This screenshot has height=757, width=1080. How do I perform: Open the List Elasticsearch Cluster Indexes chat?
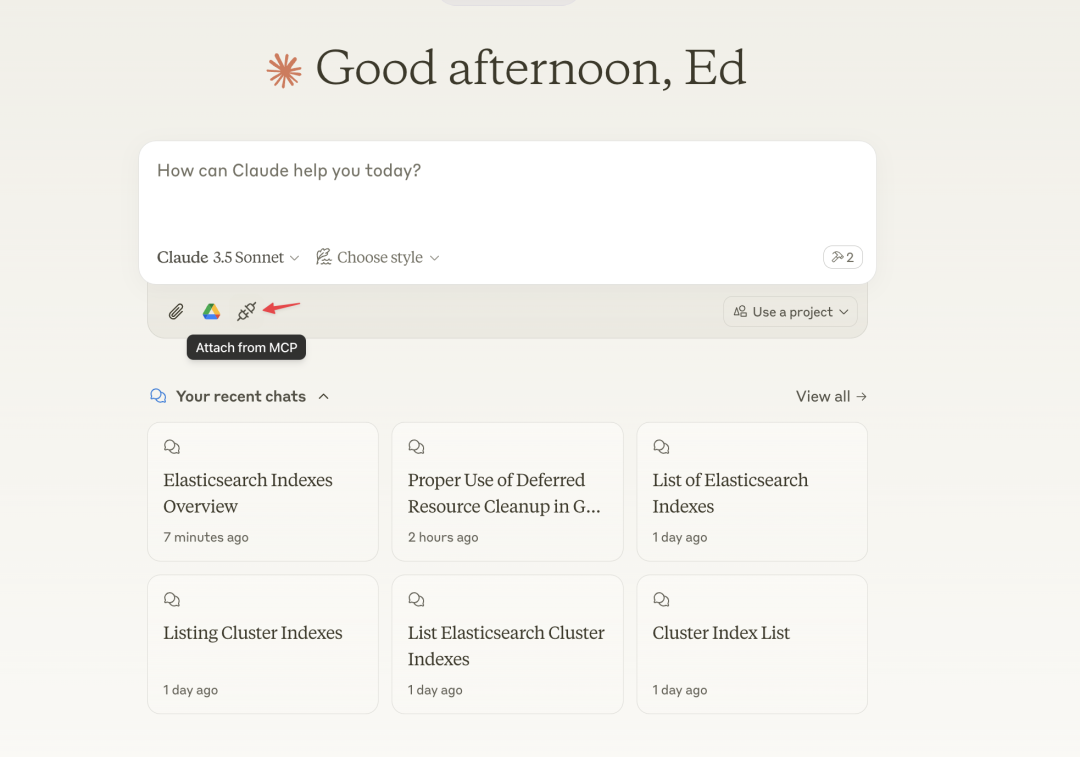coord(507,645)
